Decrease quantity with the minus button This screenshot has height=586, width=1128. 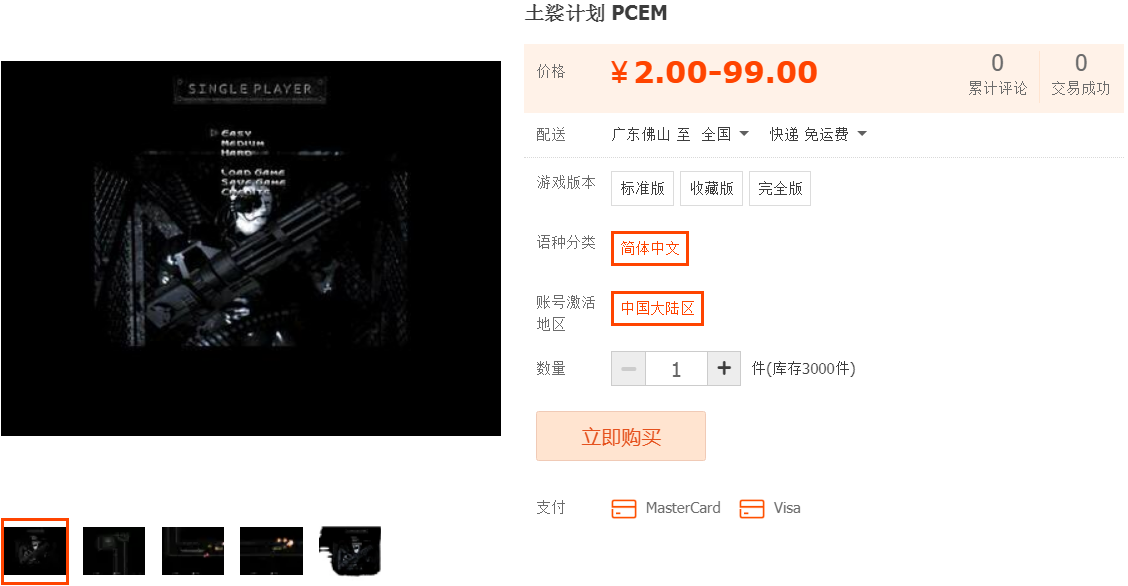tap(629, 369)
